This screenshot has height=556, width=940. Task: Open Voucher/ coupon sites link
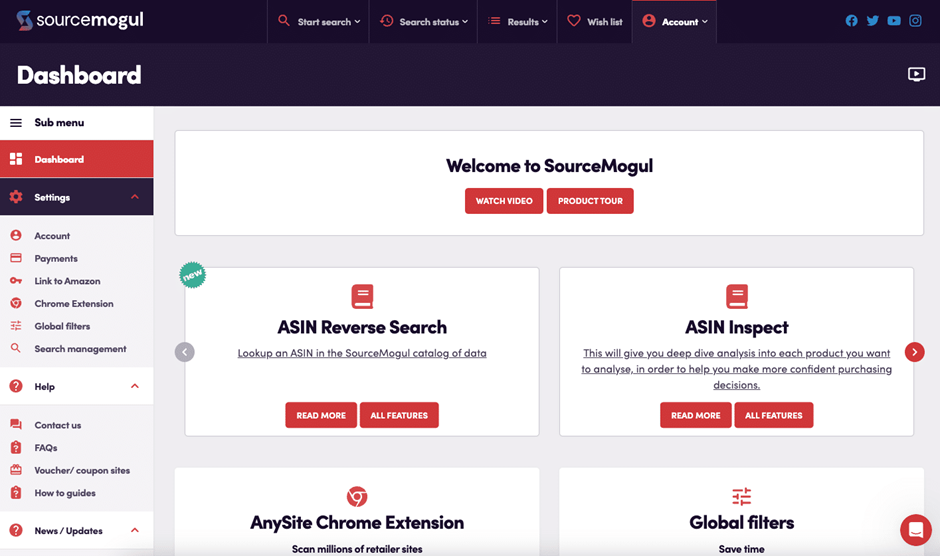(82, 470)
